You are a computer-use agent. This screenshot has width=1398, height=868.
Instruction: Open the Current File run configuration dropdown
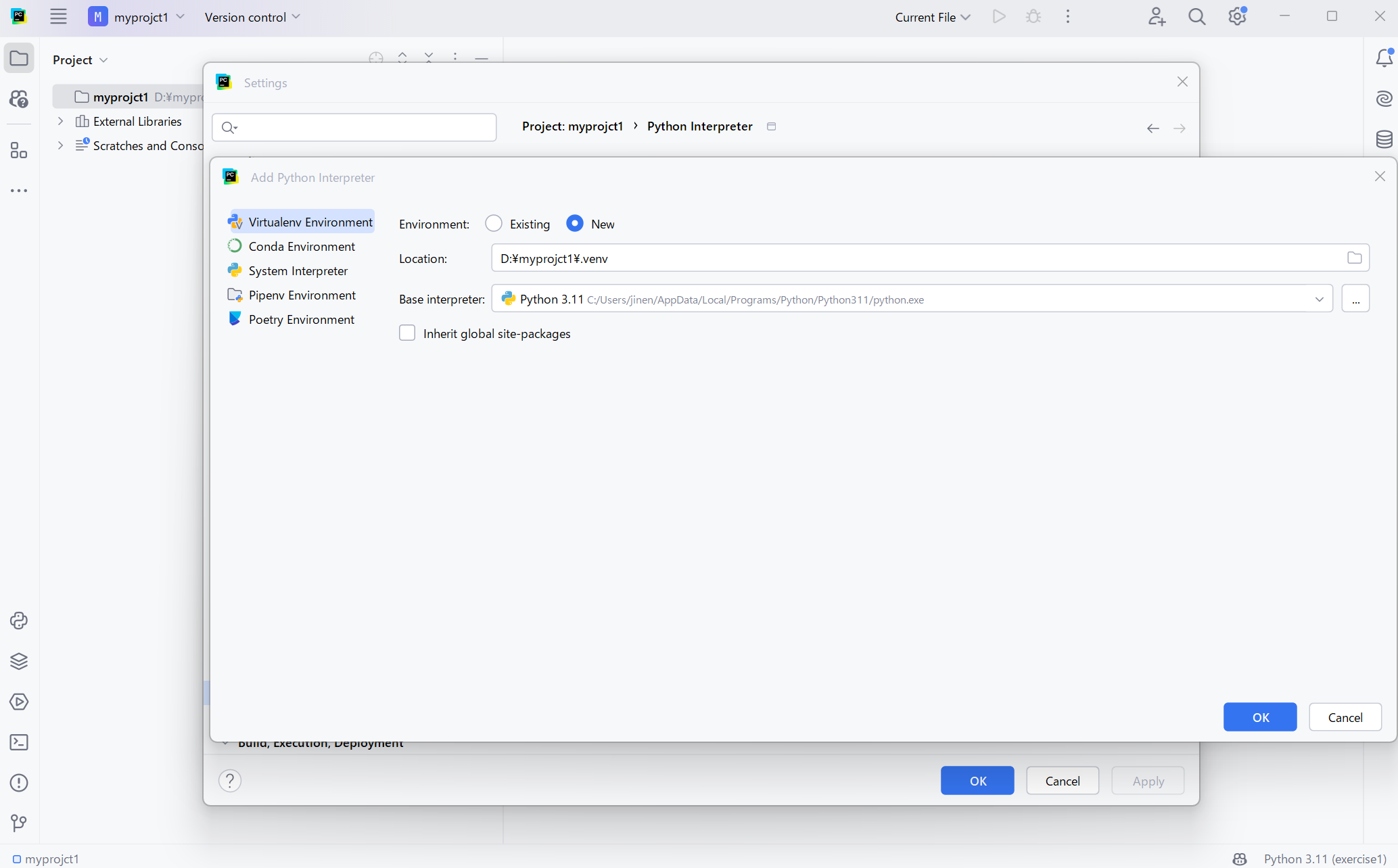pyautogui.click(x=933, y=17)
